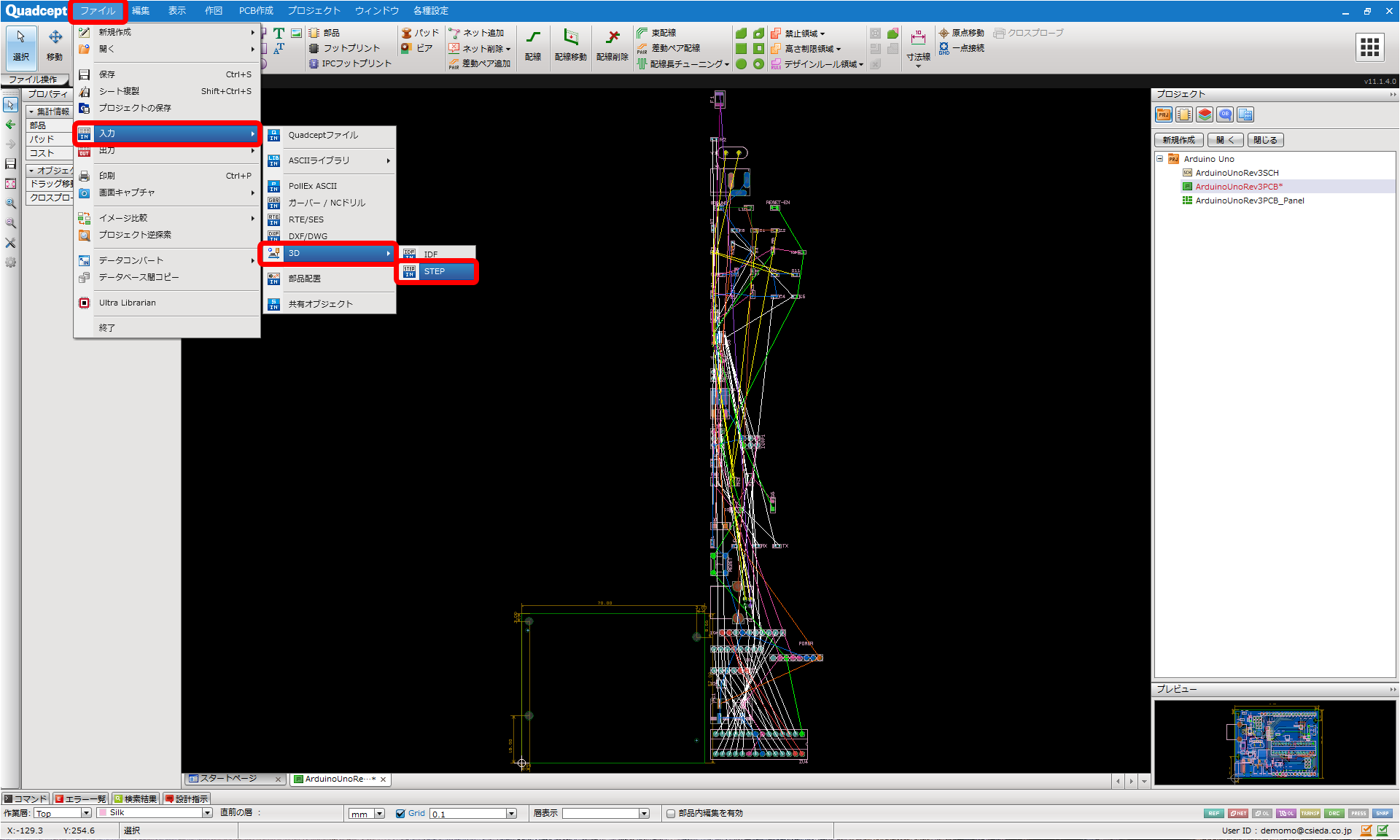Toggle the DRC status indicator

[x=1334, y=813]
